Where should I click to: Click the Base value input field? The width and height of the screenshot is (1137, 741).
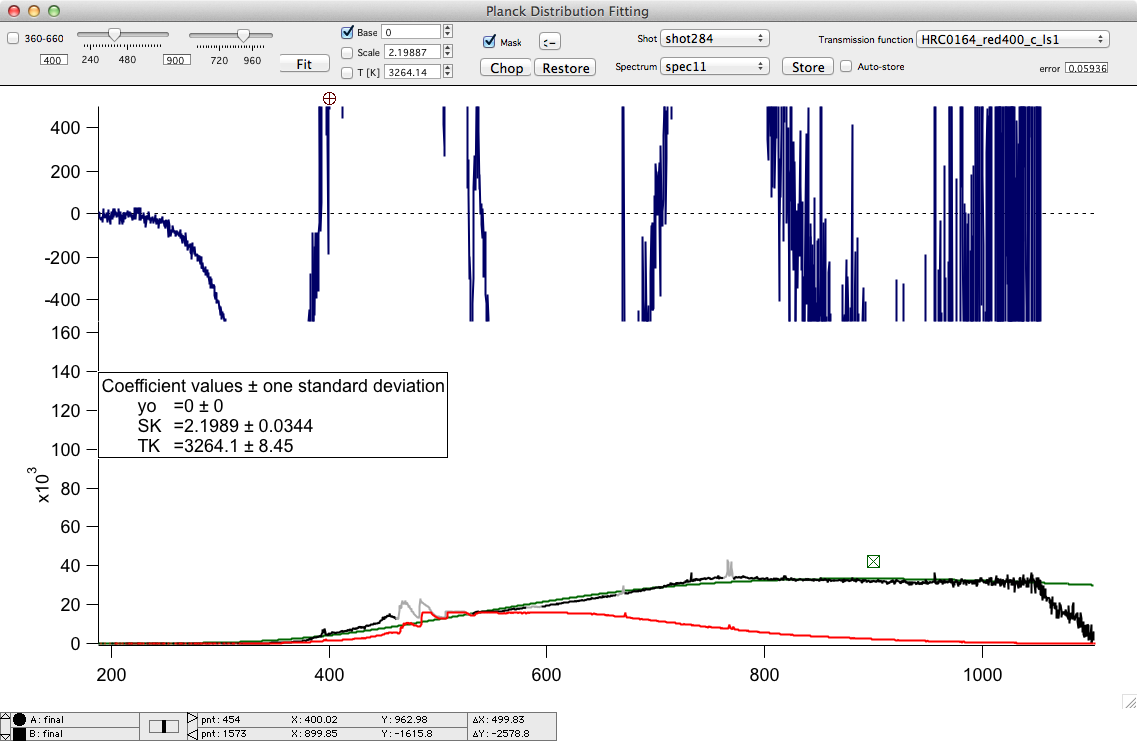pyautogui.click(x=412, y=32)
